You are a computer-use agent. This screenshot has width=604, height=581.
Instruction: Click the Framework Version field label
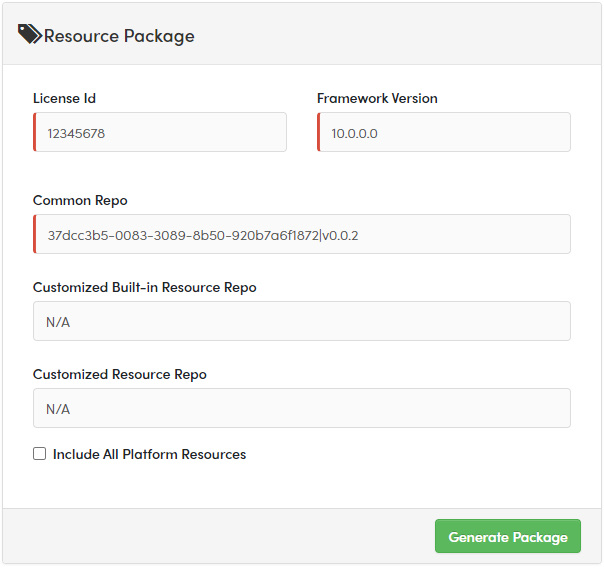pos(377,98)
